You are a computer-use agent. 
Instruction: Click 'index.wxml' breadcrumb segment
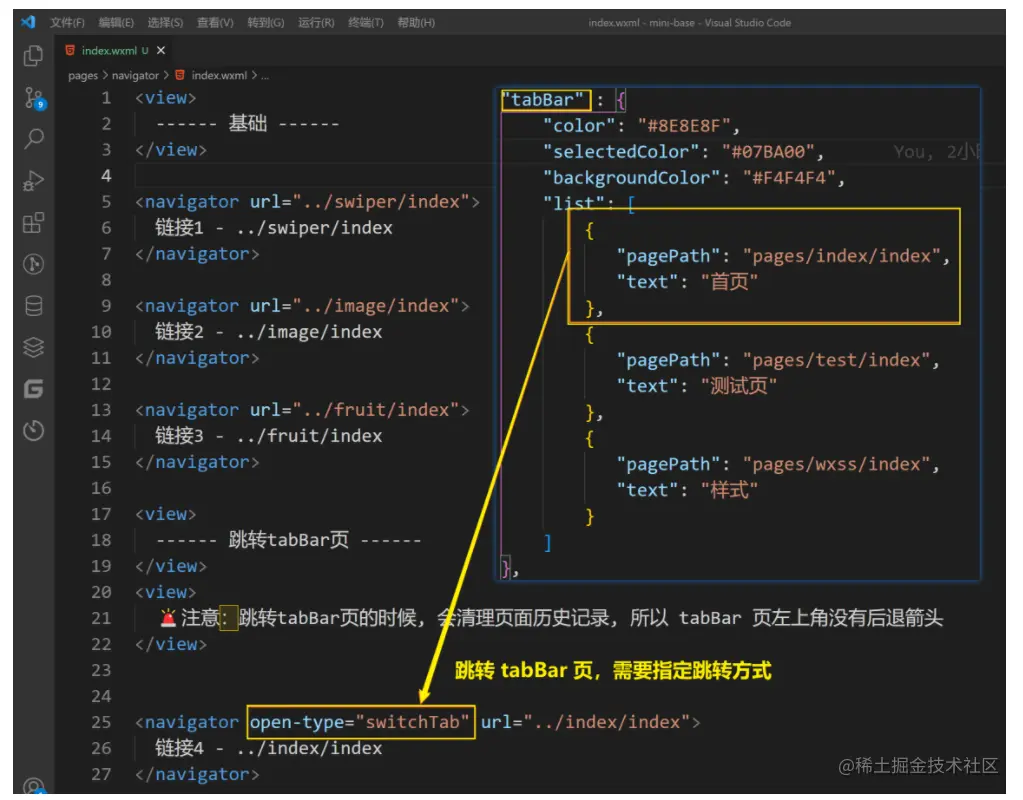[x=219, y=76]
